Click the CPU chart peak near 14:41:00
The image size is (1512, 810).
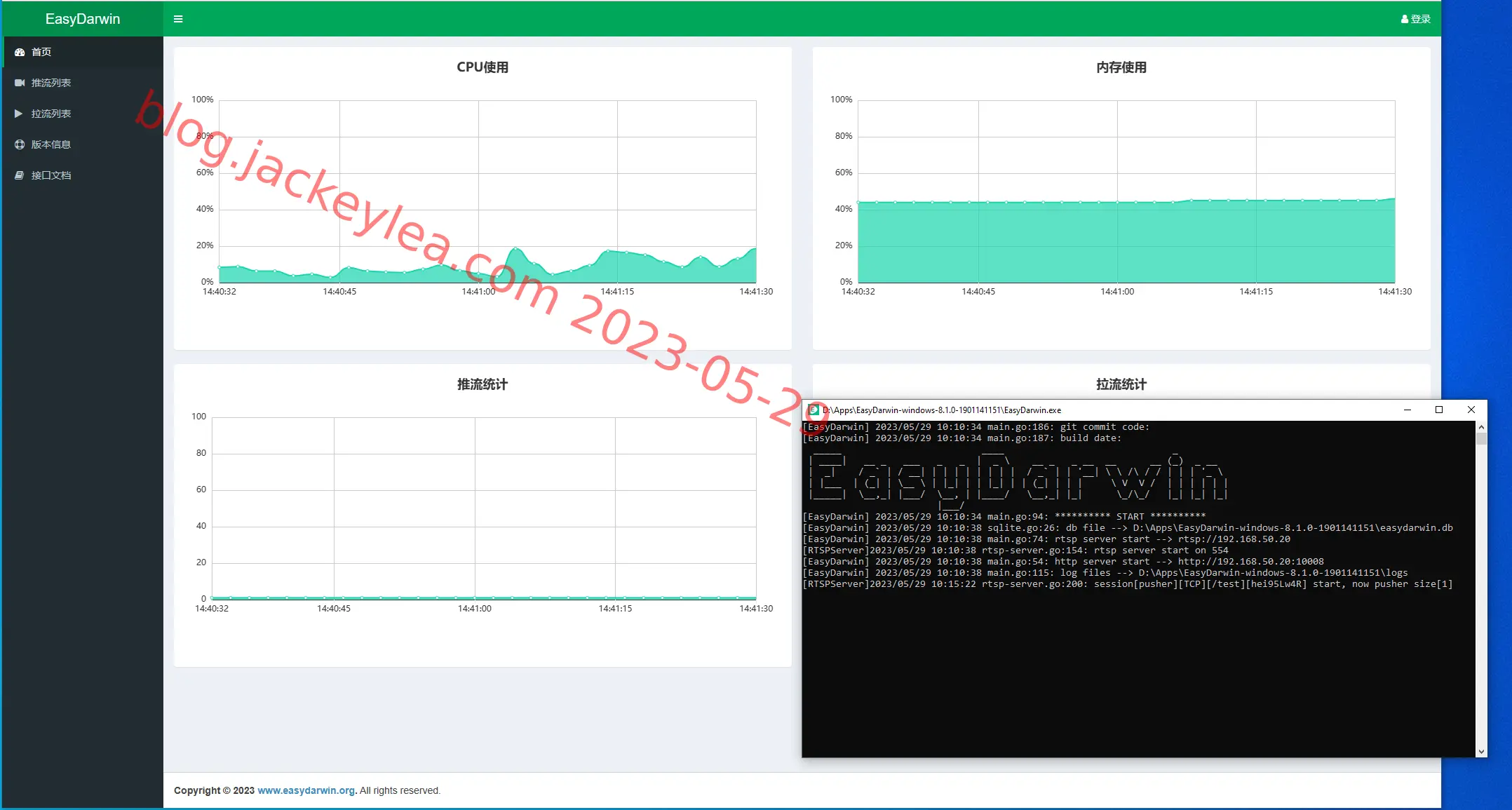(516, 248)
